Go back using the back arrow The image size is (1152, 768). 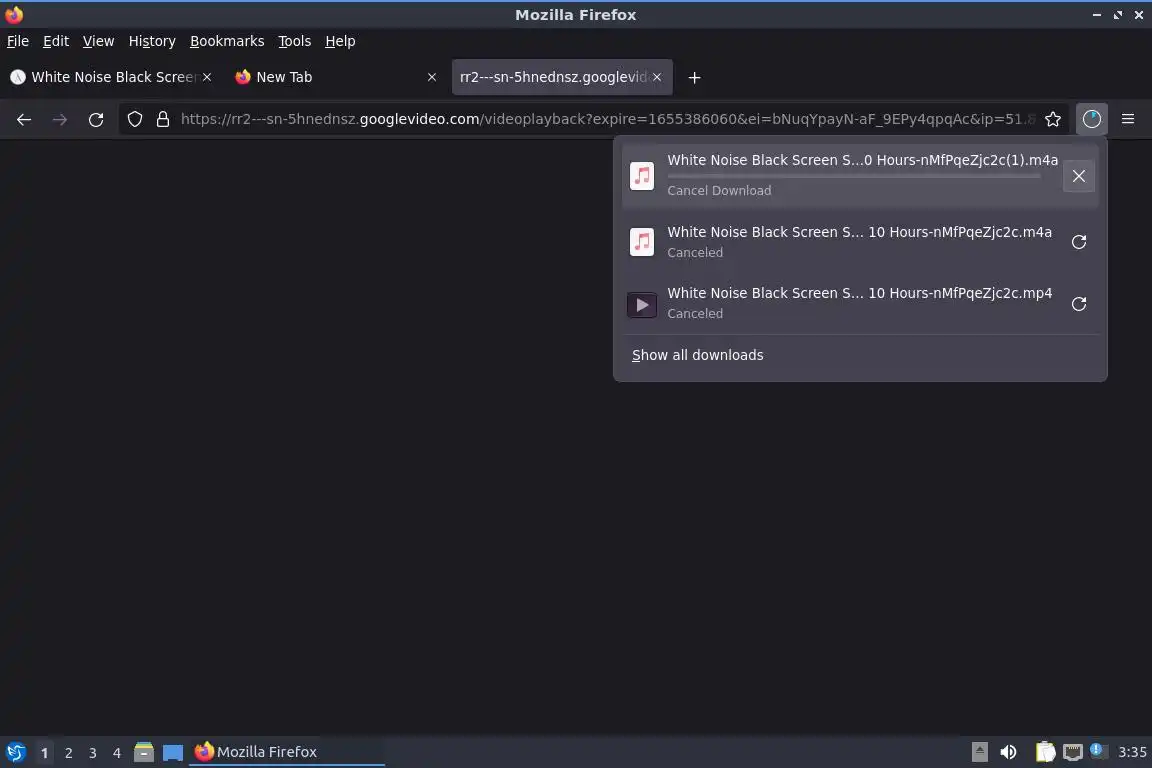[24, 119]
